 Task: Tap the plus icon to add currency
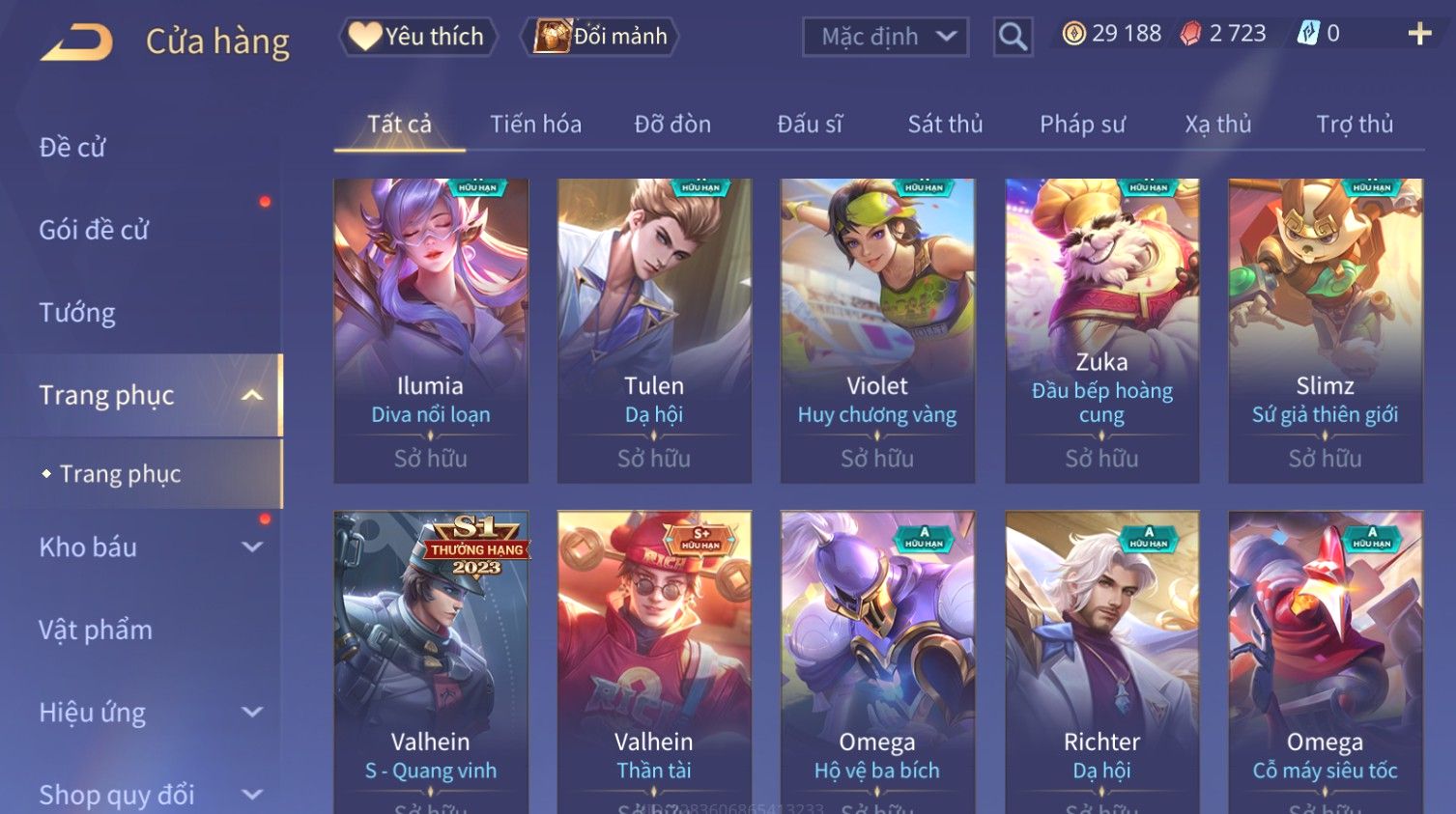click(1419, 34)
